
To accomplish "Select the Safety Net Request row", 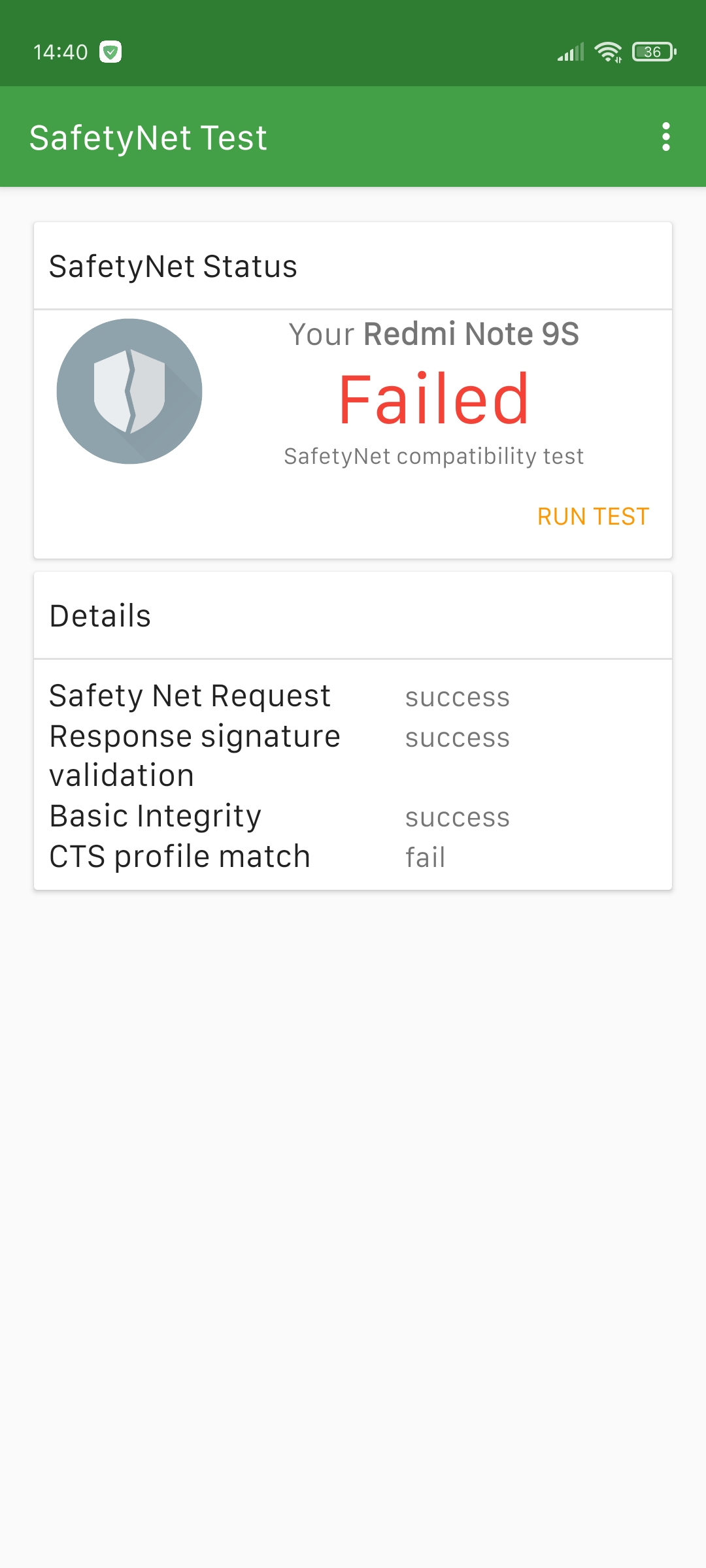I will [x=353, y=696].
